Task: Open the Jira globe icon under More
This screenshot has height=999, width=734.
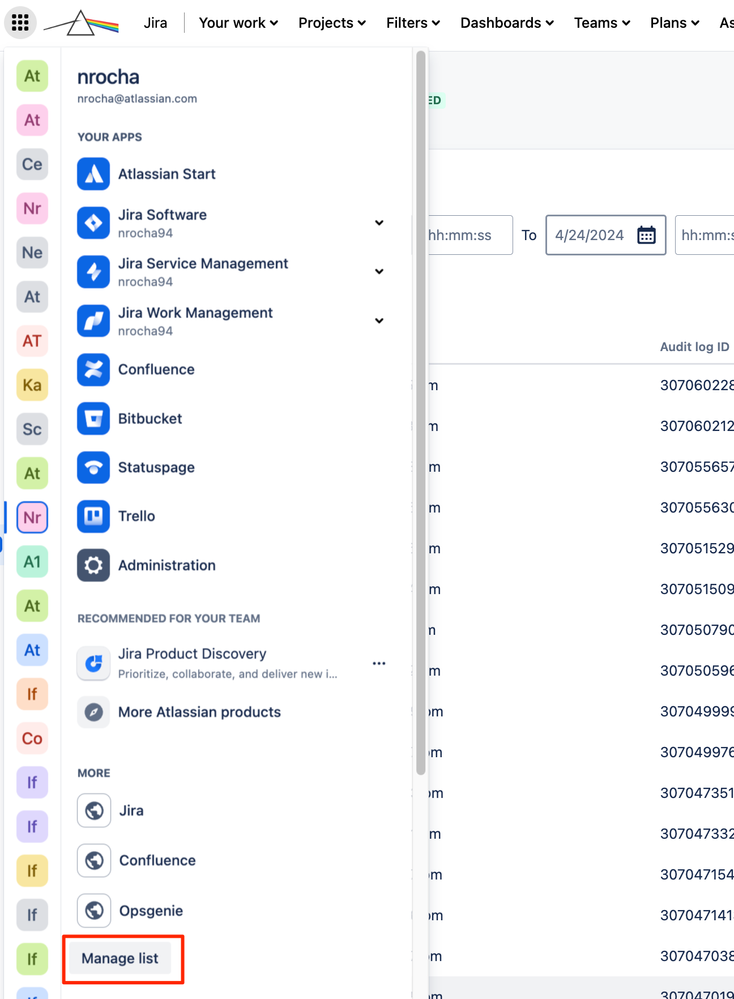Action: 94,810
